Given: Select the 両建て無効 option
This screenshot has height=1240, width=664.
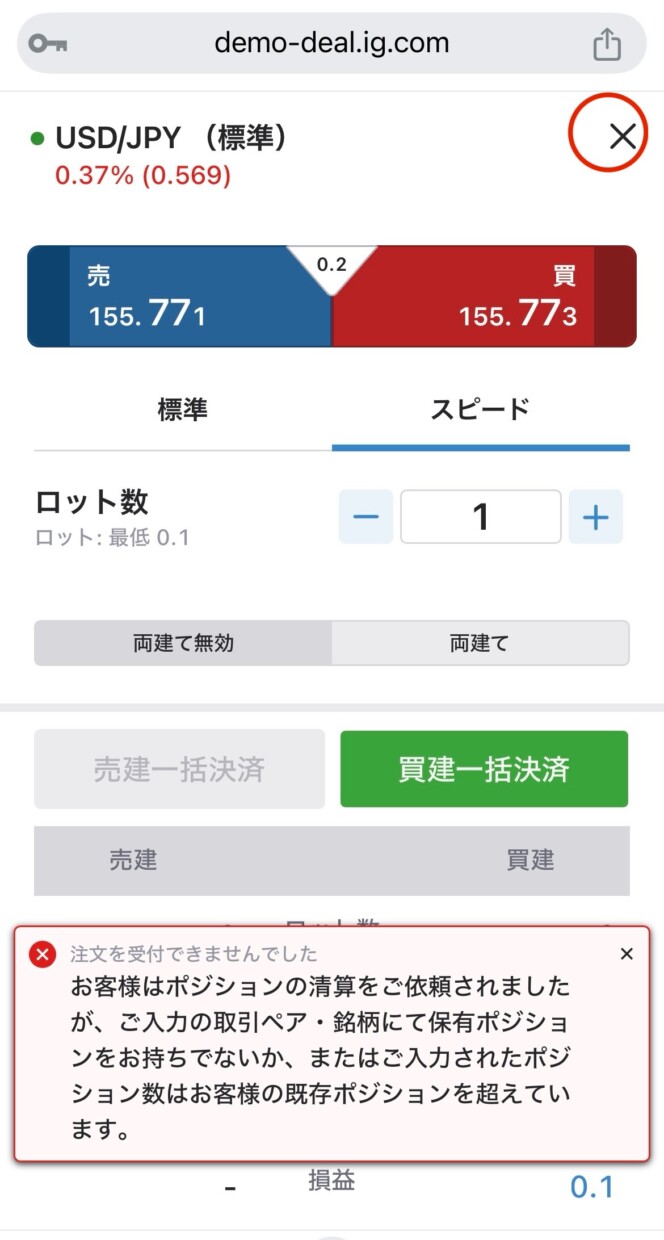Looking at the screenshot, I should [x=183, y=643].
